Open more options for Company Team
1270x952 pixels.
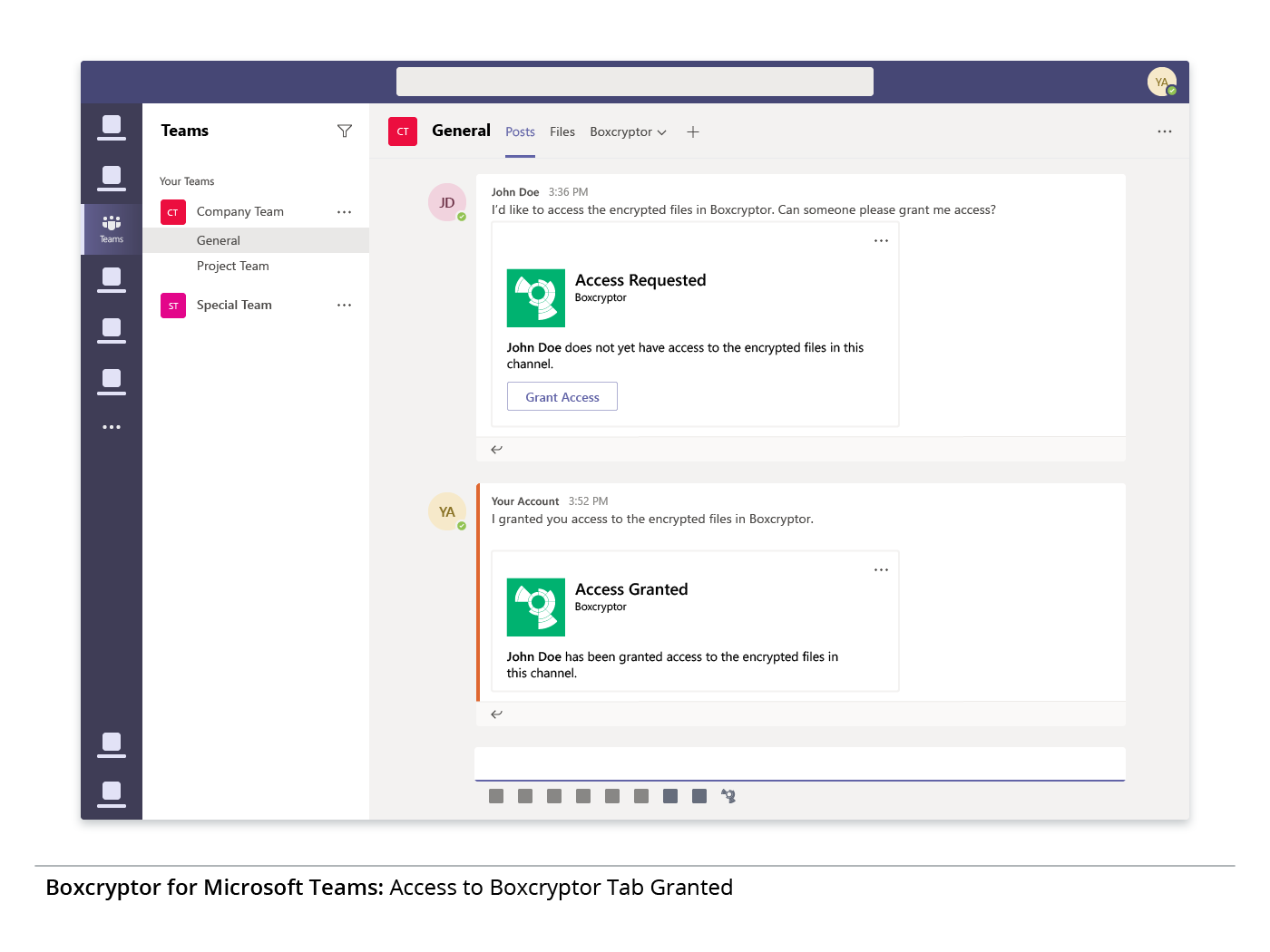point(344,212)
